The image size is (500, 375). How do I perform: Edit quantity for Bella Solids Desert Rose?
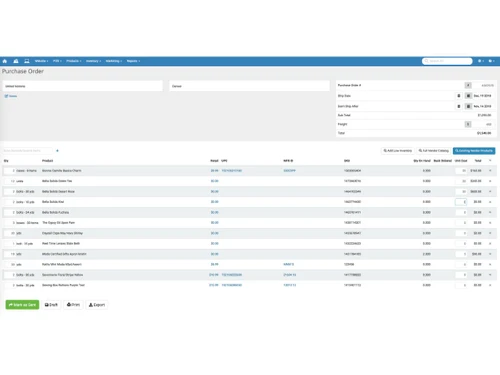coord(10,192)
